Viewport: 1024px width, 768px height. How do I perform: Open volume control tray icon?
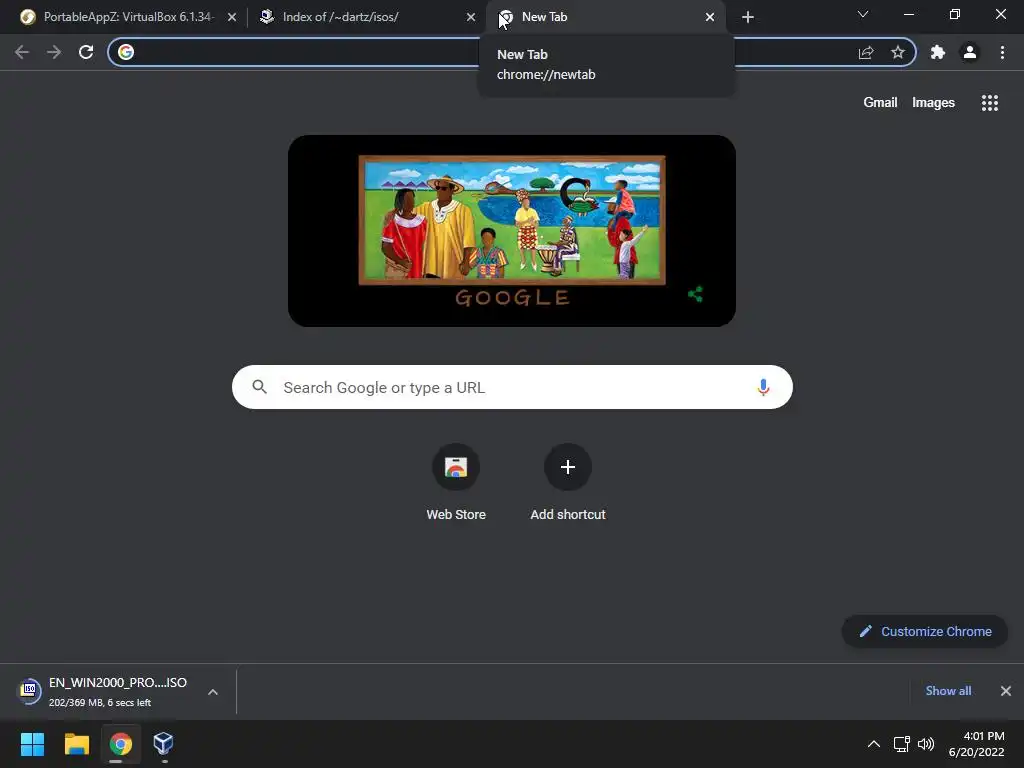pyautogui.click(x=926, y=744)
